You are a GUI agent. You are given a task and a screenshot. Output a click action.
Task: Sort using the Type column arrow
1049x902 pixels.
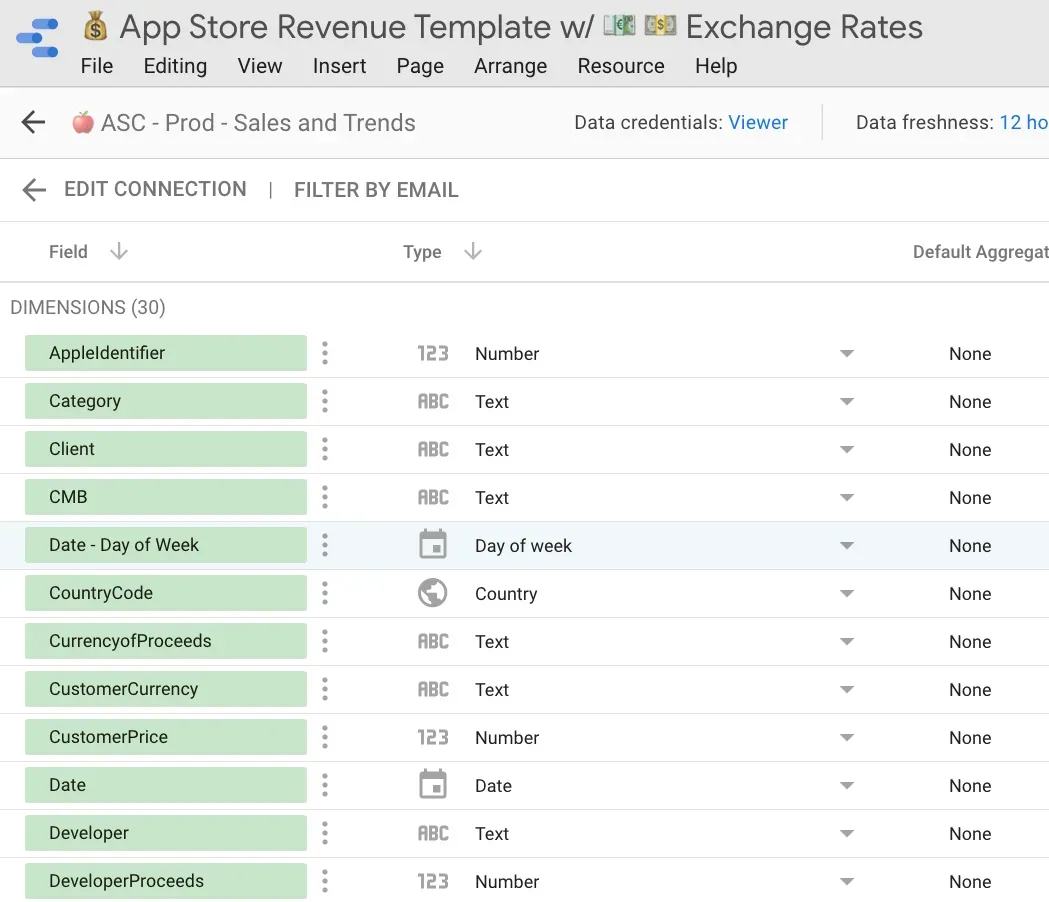(473, 252)
